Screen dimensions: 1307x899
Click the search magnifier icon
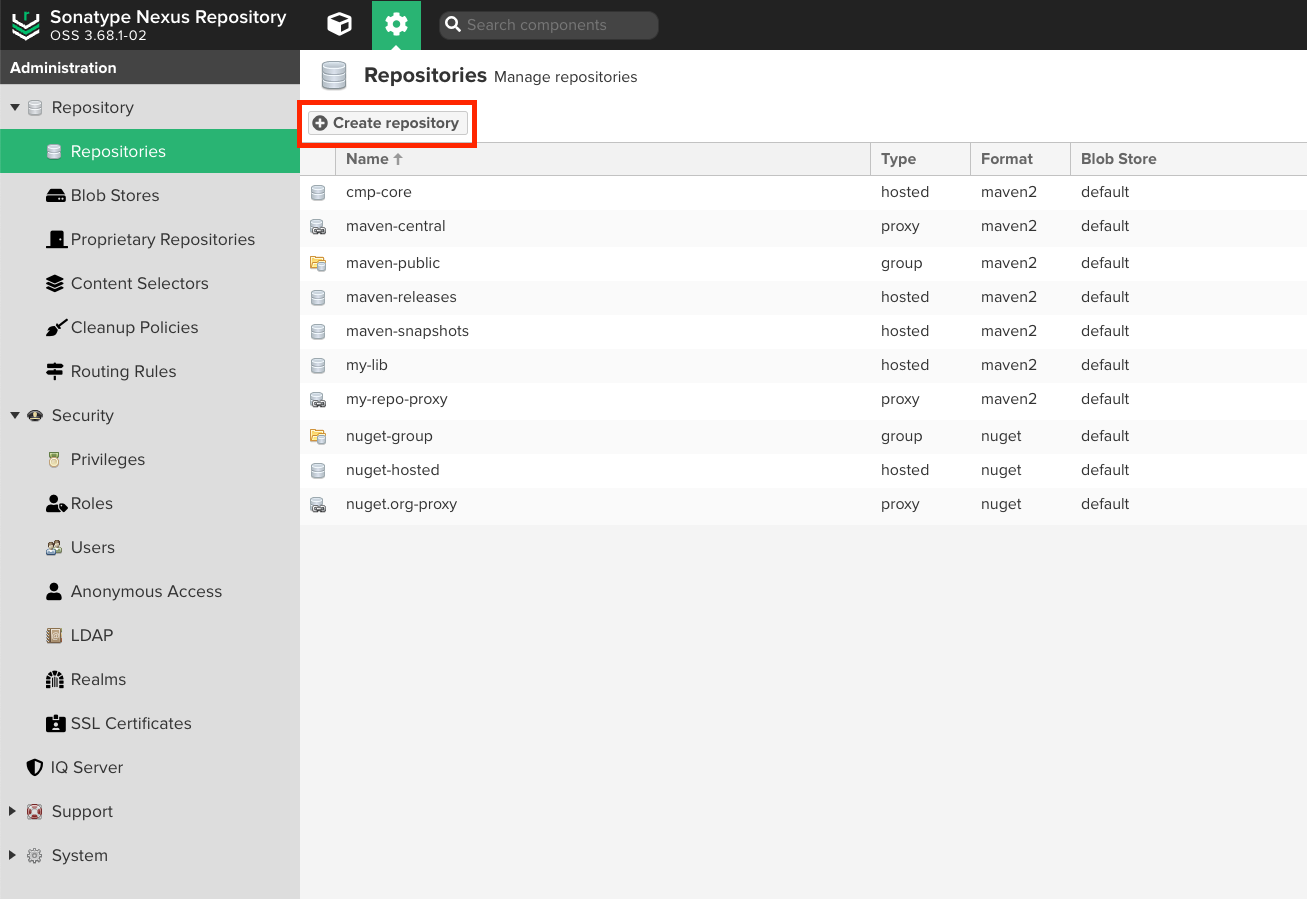pyautogui.click(x=453, y=25)
